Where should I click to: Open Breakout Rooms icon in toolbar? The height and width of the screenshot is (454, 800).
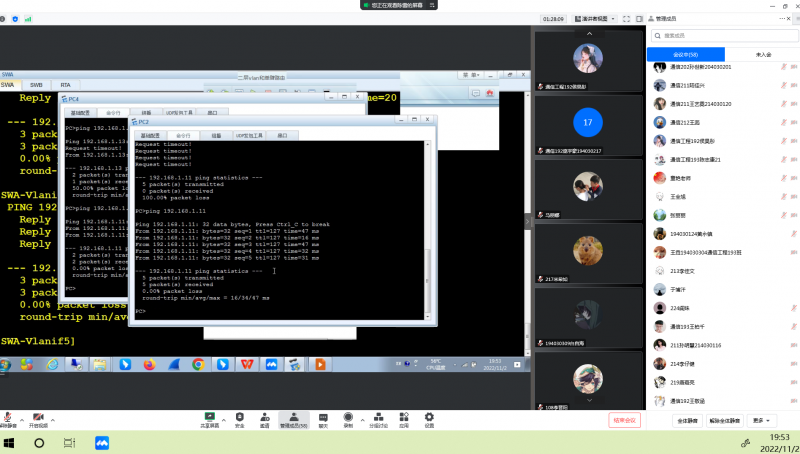[376, 419]
